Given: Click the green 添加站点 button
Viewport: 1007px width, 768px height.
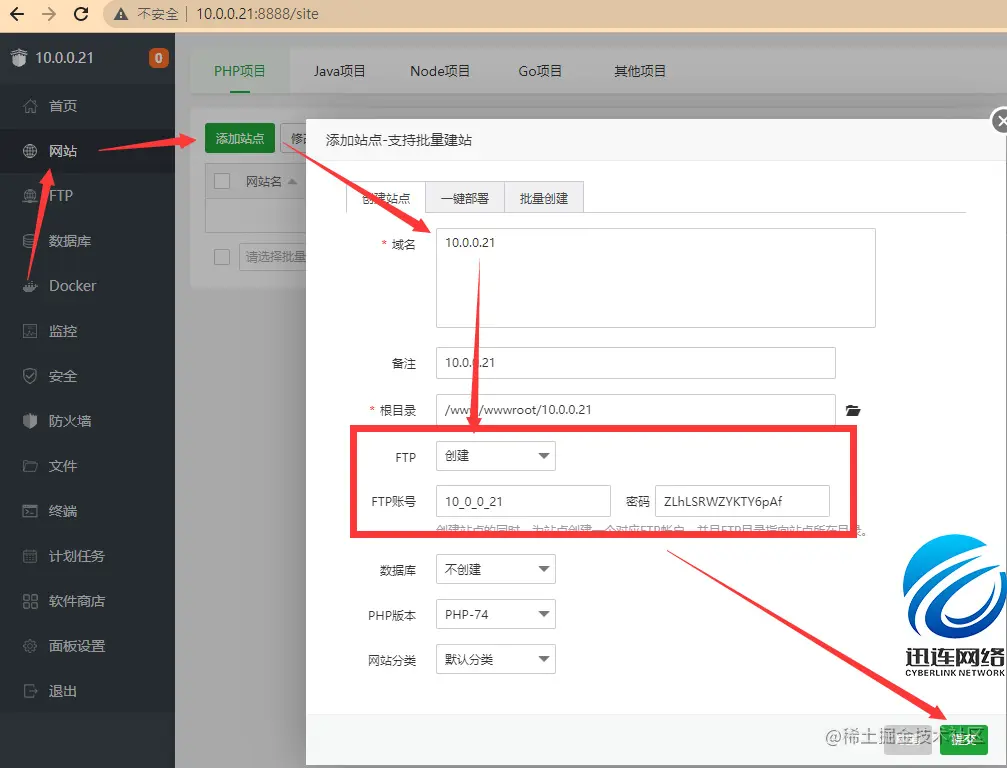Looking at the screenshot, I should [x=240, y=138].
